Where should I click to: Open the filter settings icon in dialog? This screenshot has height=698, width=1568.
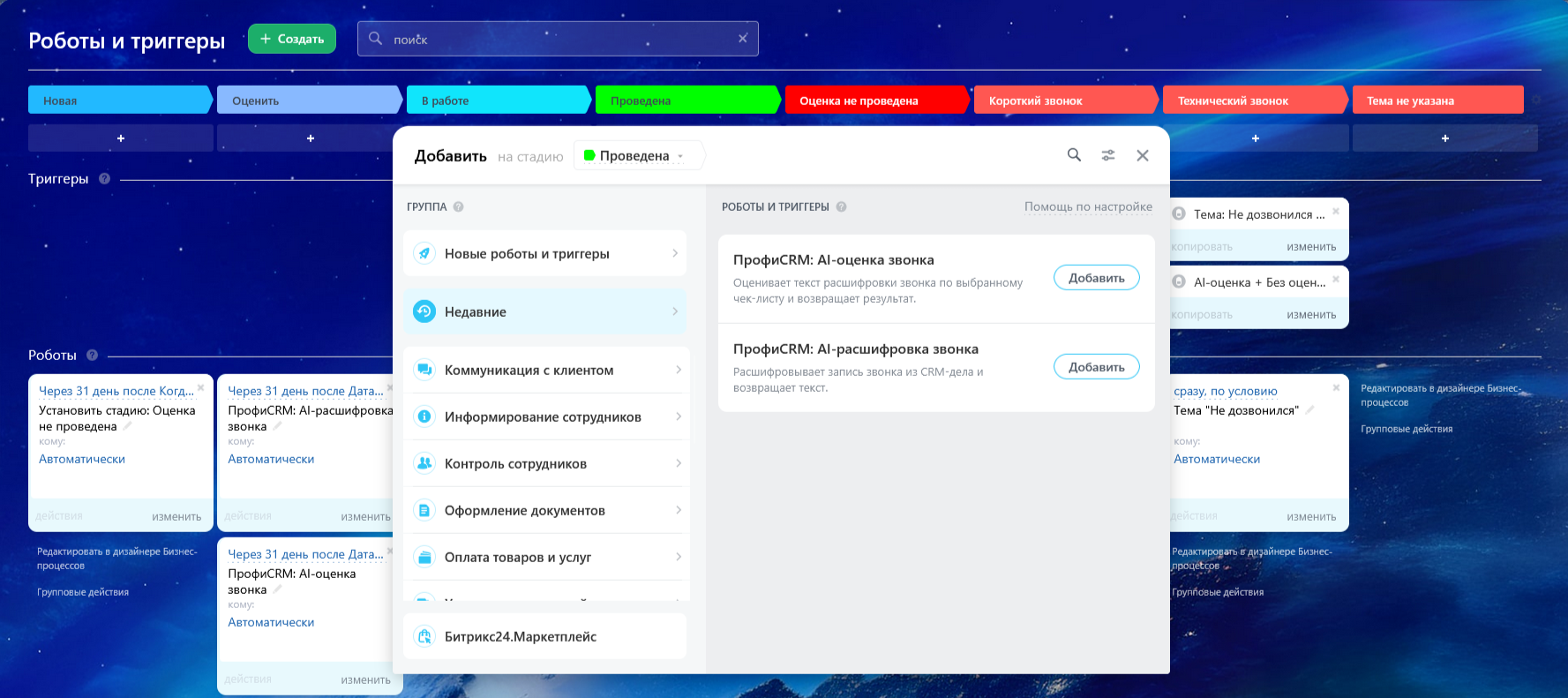(x=1108, y=155)
